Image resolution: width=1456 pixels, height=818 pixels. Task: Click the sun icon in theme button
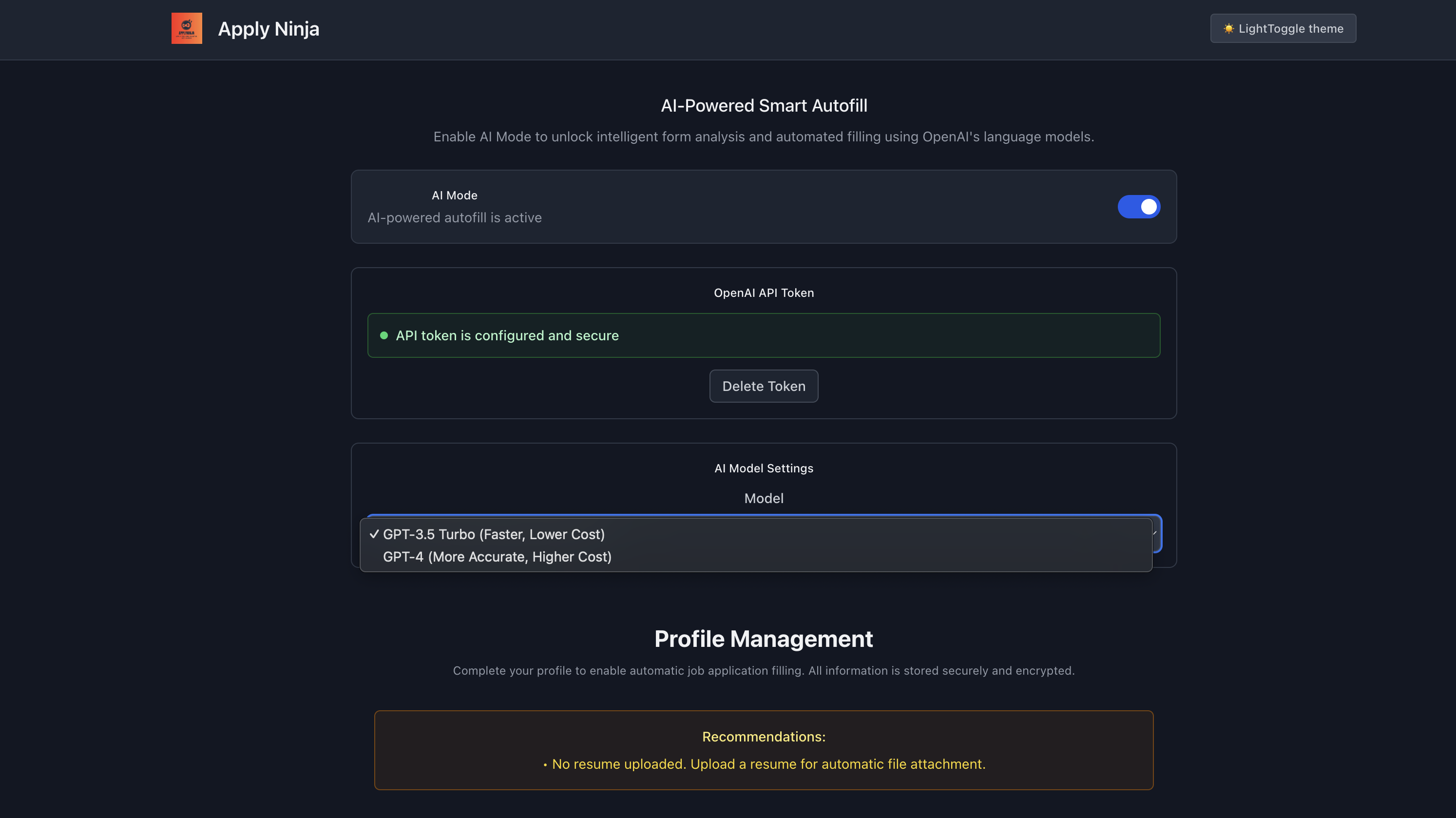click(x=1228, y=28)
